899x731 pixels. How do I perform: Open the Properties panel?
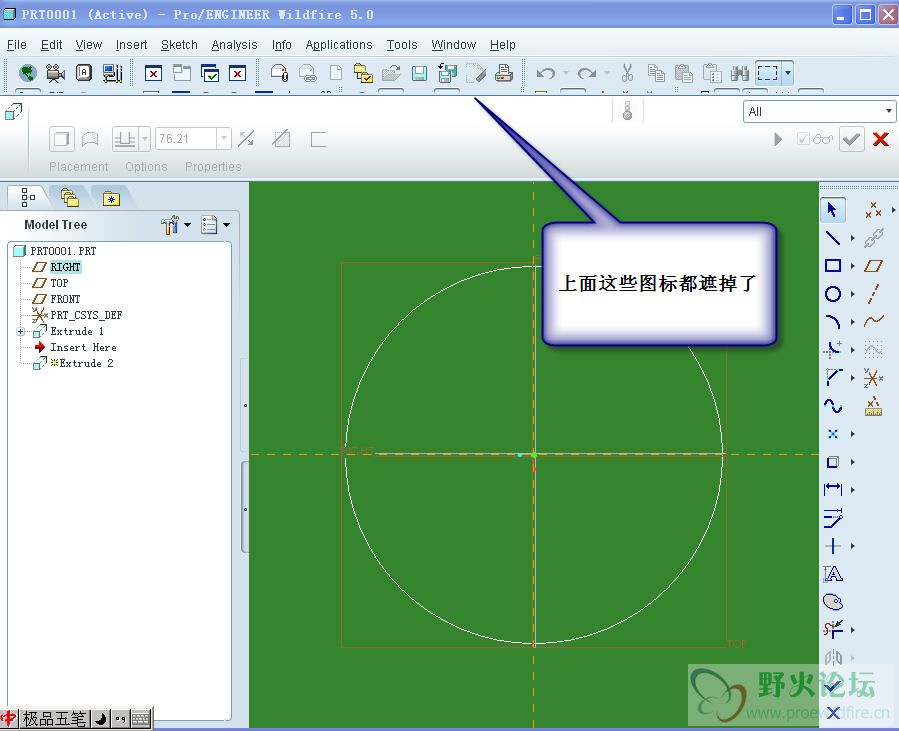click(x=213, y=167)
